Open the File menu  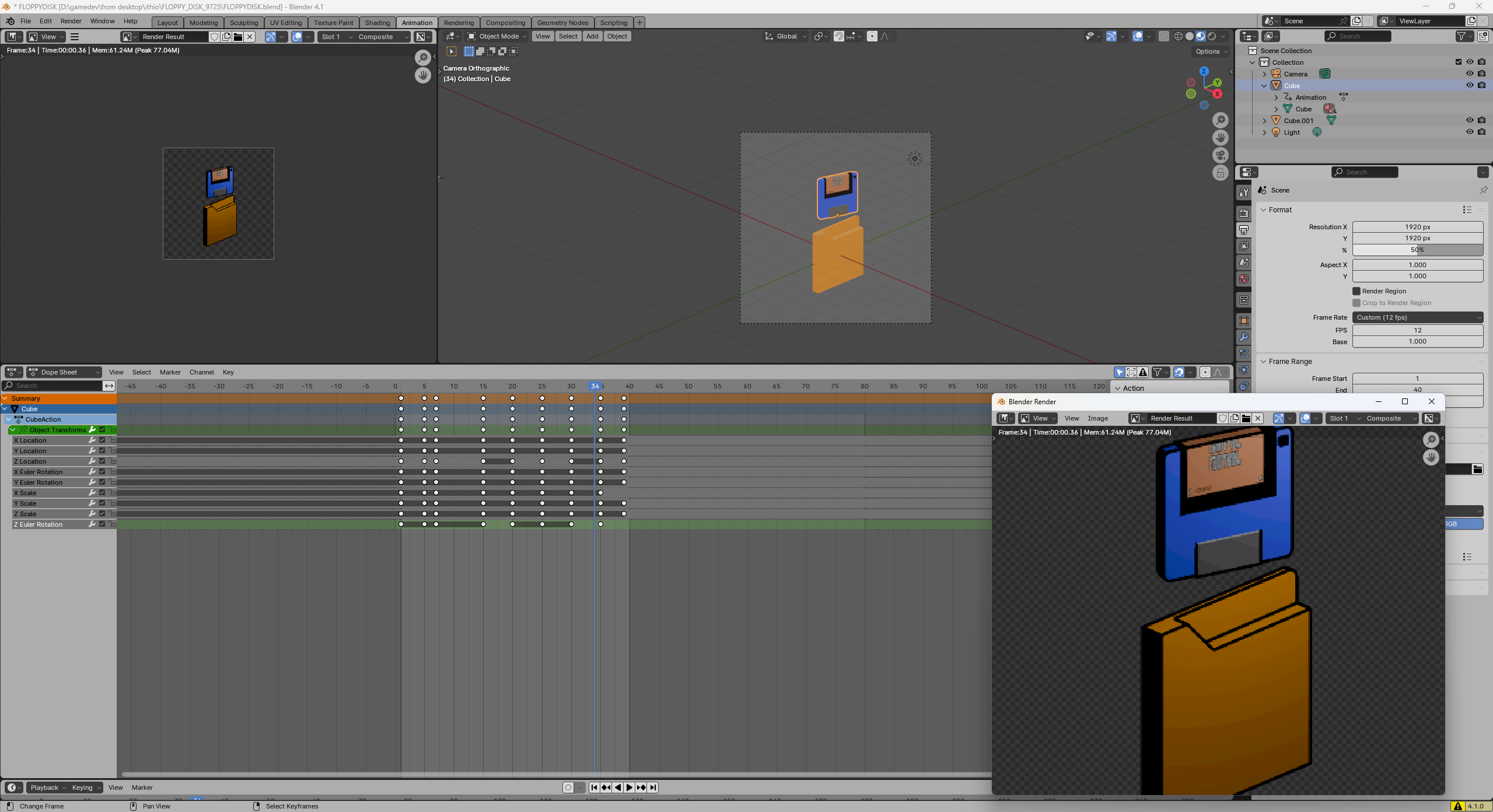[26, 21]
